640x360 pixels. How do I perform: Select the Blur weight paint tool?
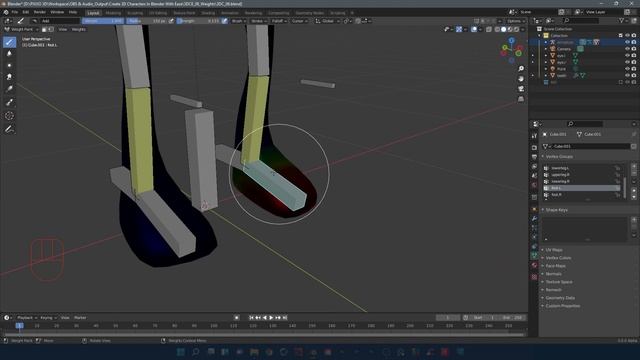coord(9,53)
